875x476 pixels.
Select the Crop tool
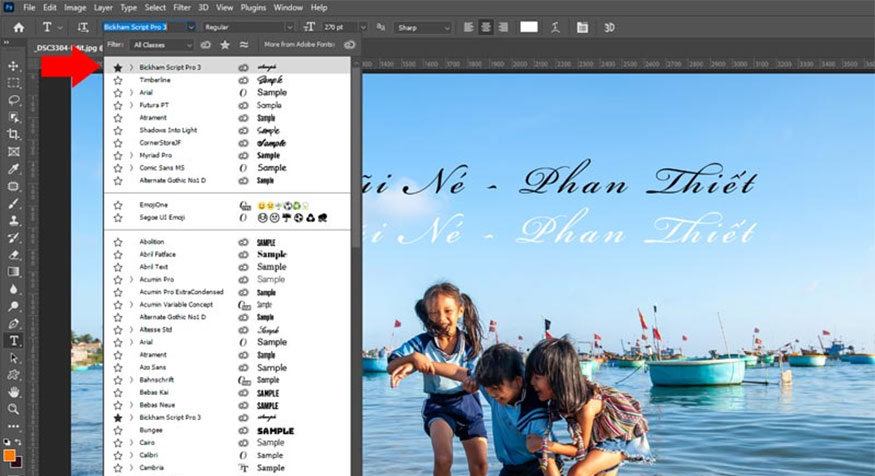pyautogui.click(x=14, y=134)
